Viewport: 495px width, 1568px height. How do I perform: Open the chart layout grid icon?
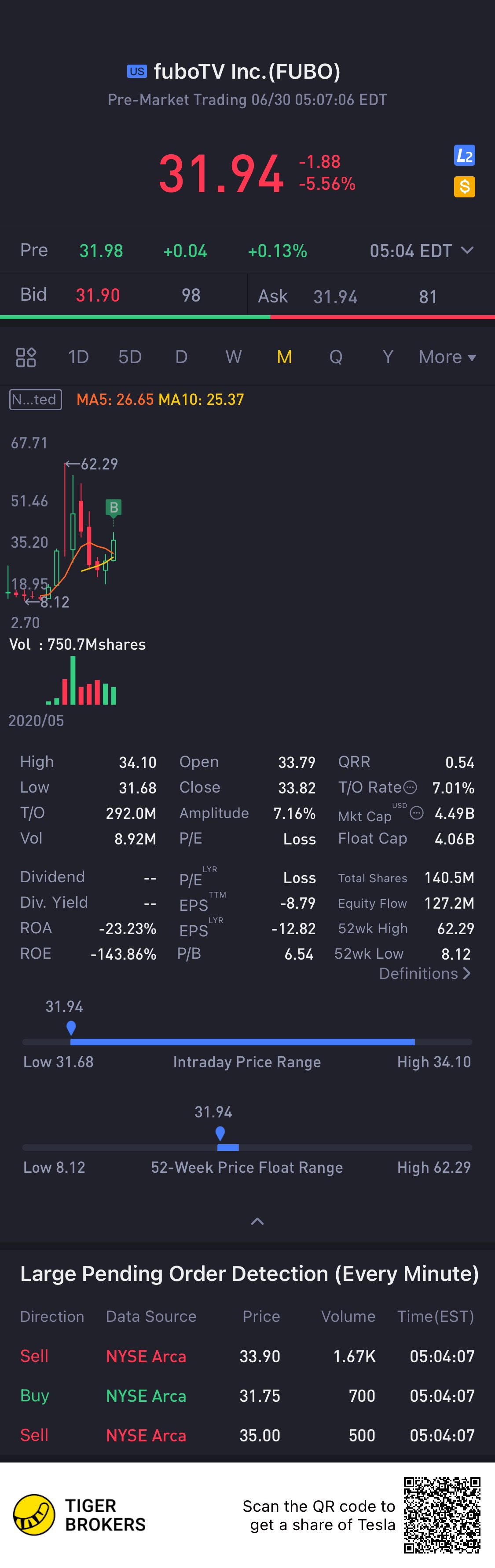pos(26,357)
